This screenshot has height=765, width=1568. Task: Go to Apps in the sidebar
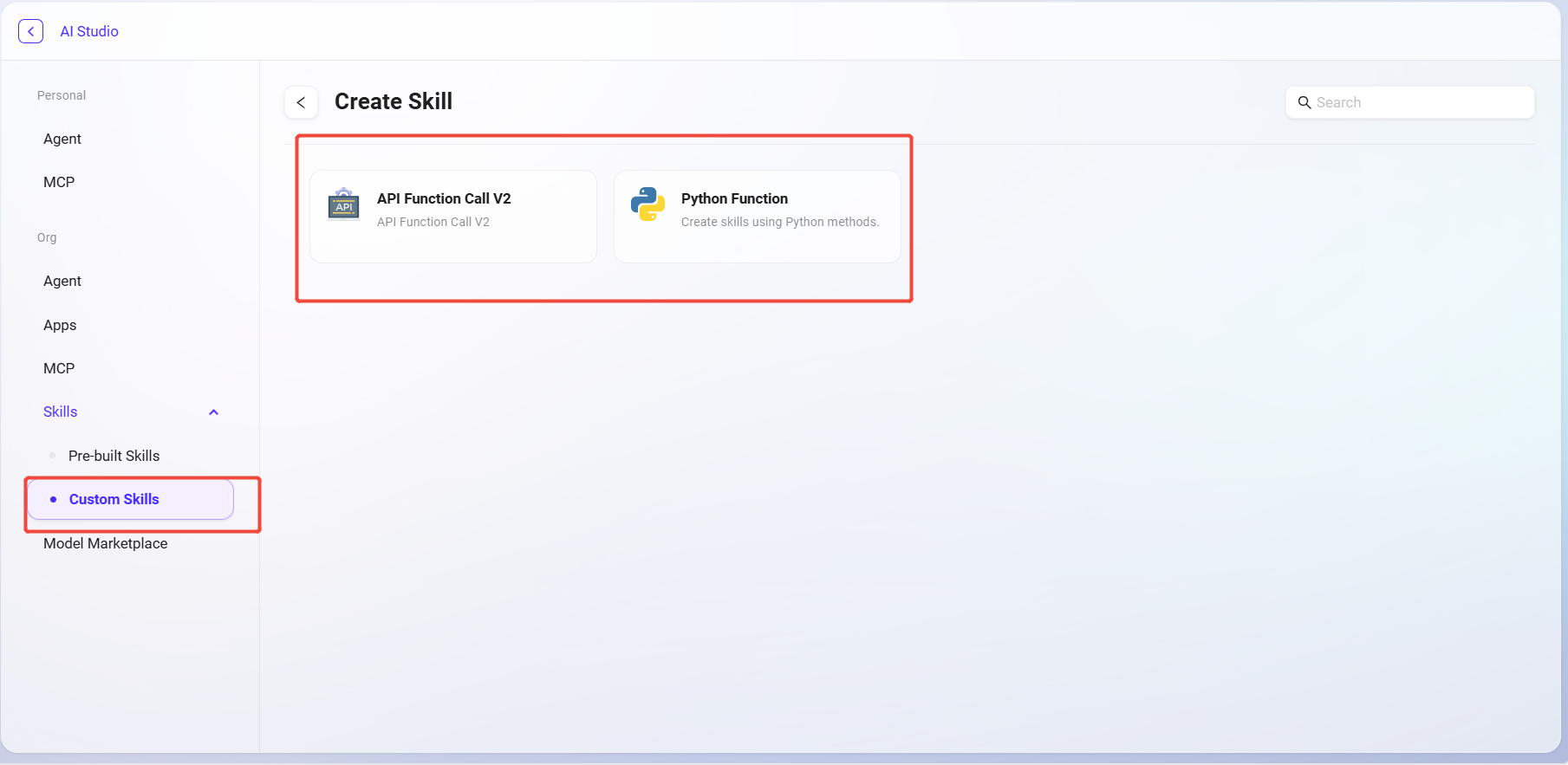[x=60, y=325]
